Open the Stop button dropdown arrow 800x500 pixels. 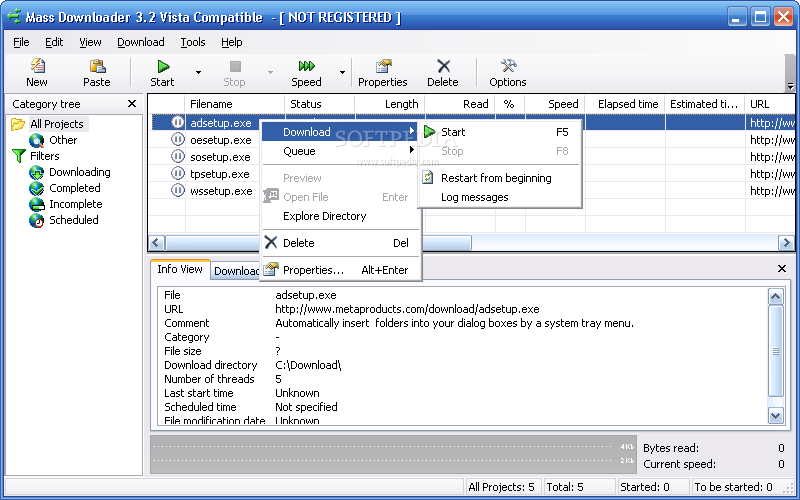[x=270, y=72]
